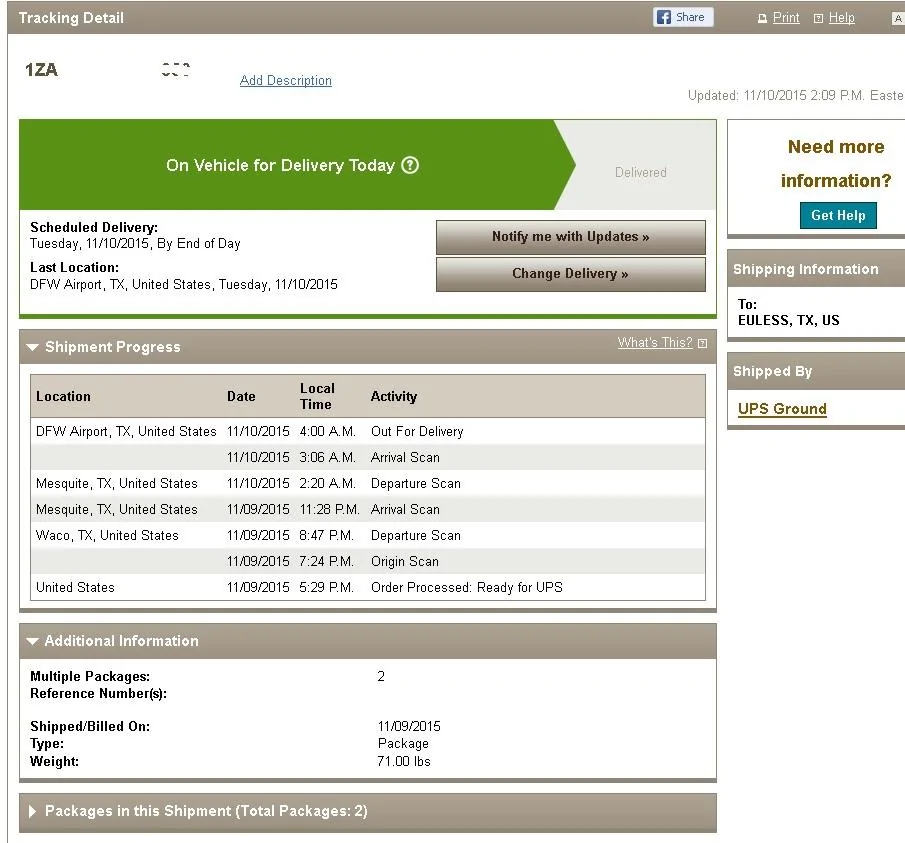Click the small icon beside What's This?
The width and height of the screenshot is (905, 843).
click(x=702, y=343)
